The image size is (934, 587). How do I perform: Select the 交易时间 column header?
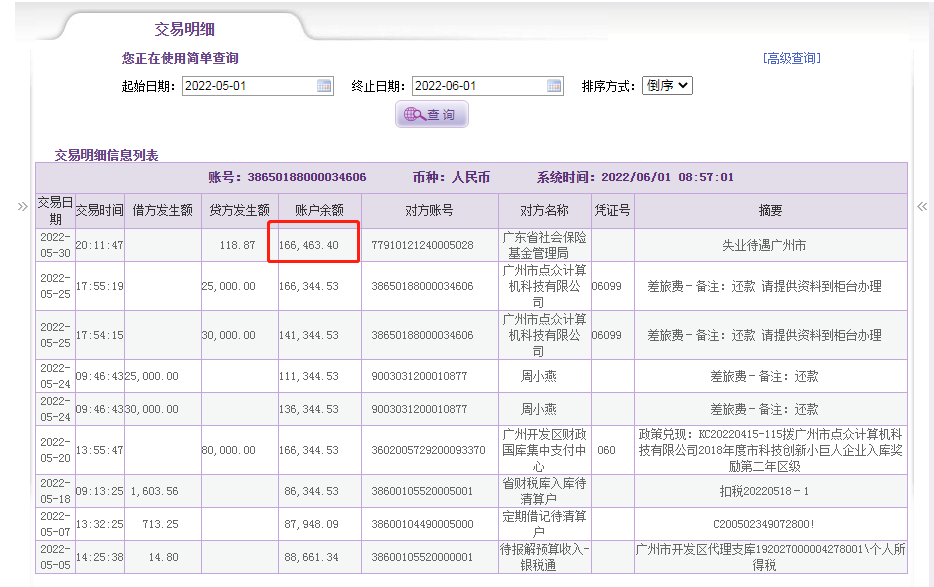[x=99, y=211]
